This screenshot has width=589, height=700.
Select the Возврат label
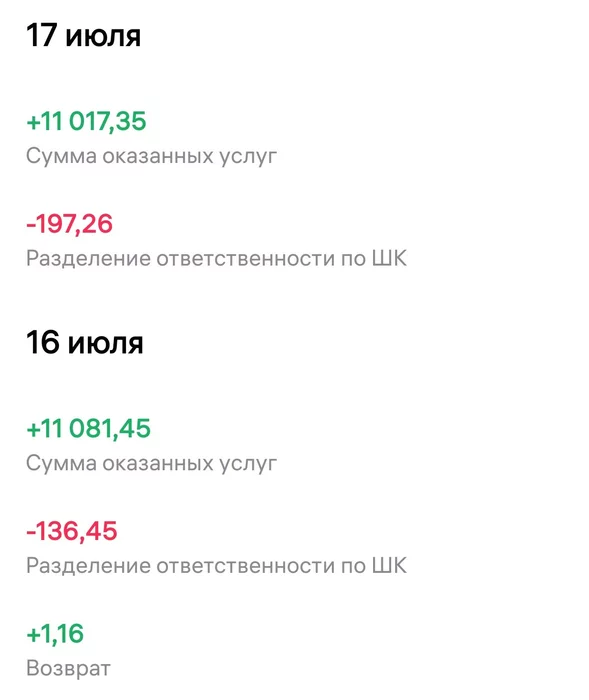tap(68, 668)
